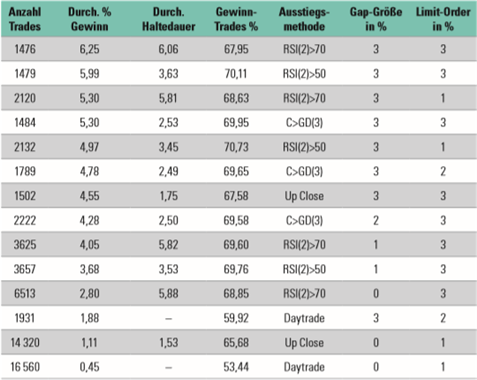Image resolution: width=477 pixels, height=380 pixels.
Task: Click the 5,88 holding period value
Action: coord(168,294)
